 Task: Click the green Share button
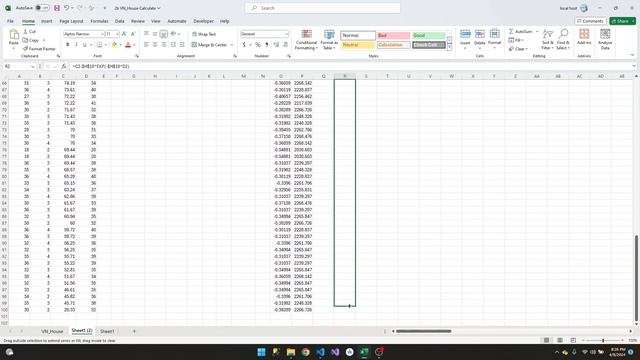pyautogui.click(x=622, y=21)
